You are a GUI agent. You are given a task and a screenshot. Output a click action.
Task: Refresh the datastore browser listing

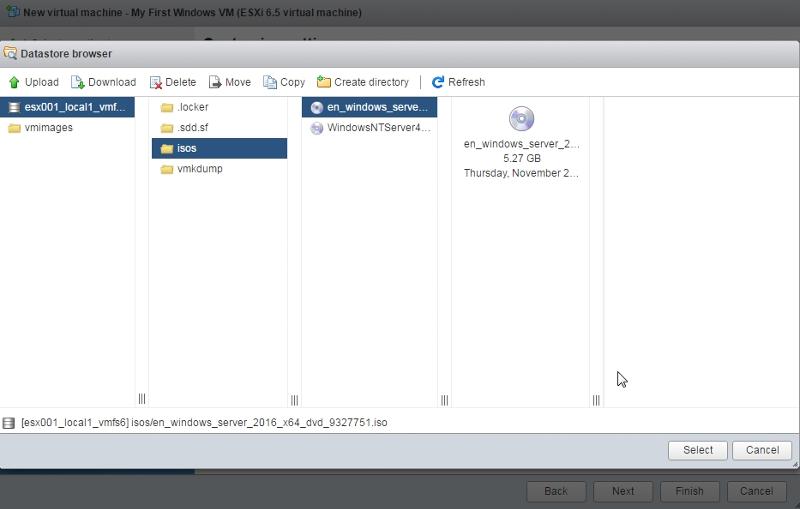[x=438, y=82]
